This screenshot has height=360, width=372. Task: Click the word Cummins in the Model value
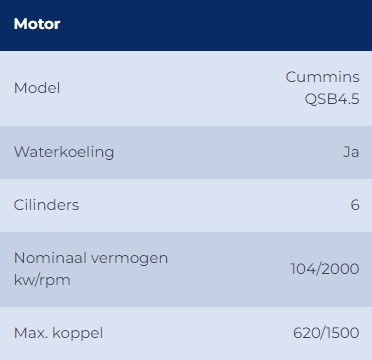point(322,77)
